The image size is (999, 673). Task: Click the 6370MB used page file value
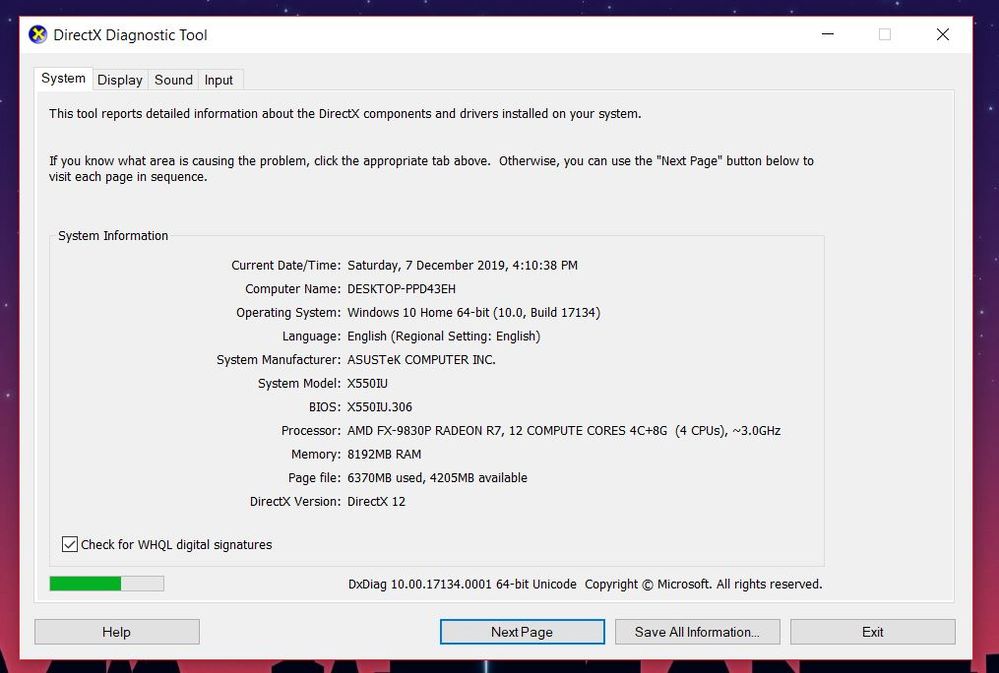tap(437, 477)
